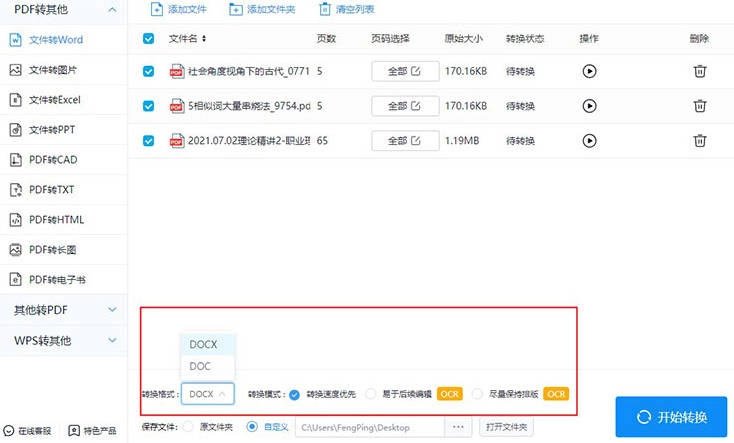
Task: Click the 打开文件夹 open folder button
Action: (506, 427)
